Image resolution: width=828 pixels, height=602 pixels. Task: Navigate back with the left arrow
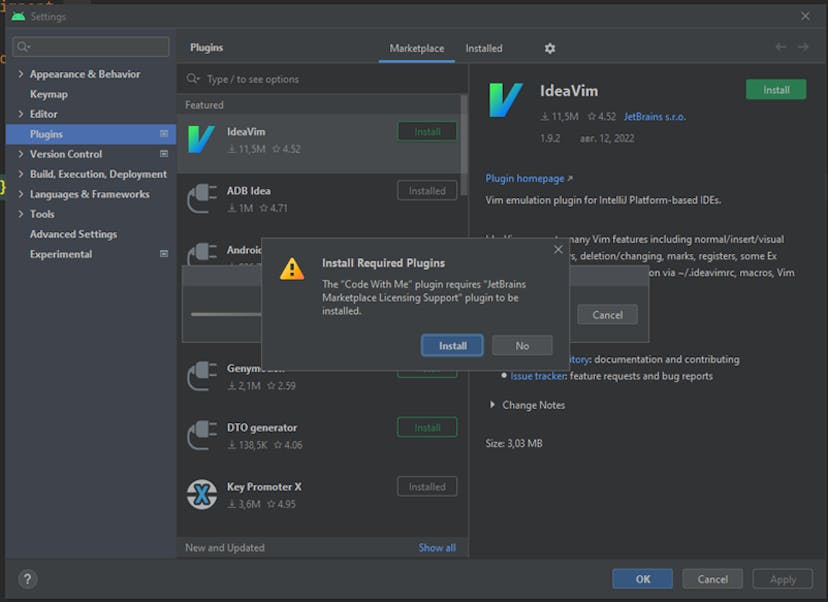pyautogui.click(x=781, y=47)
